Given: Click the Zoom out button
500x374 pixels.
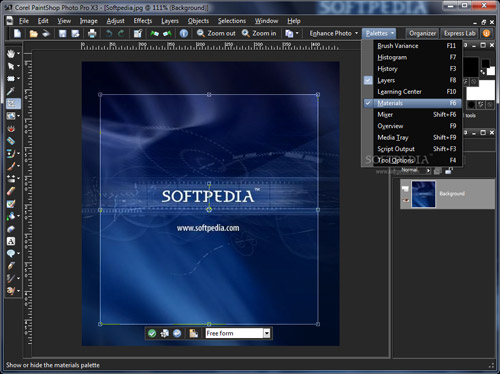Looking at the screenshot, I should 216,33.
